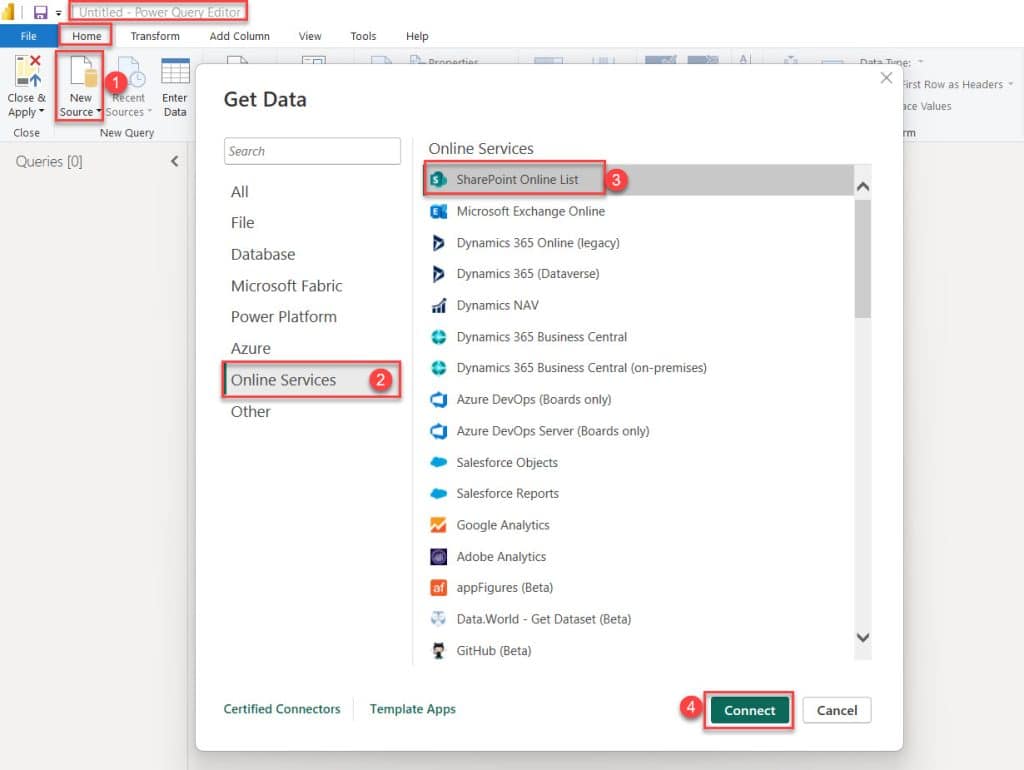Image resolution: width=1024 pixels, height=770 pixels.
Task: Select the Online Services category
Action: [x=312, y=380]
